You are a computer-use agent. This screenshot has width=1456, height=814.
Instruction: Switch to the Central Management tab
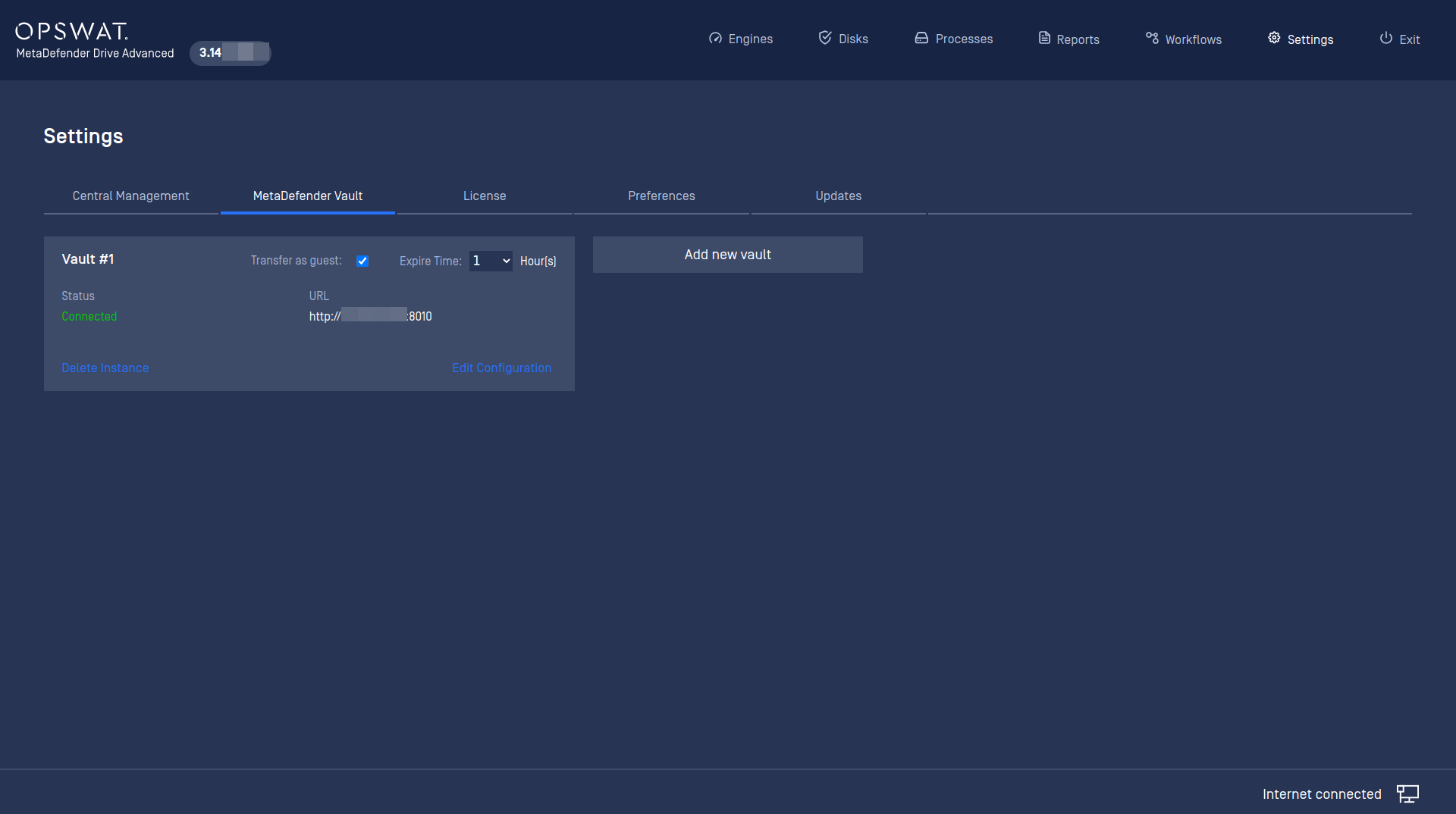[131, 196]
